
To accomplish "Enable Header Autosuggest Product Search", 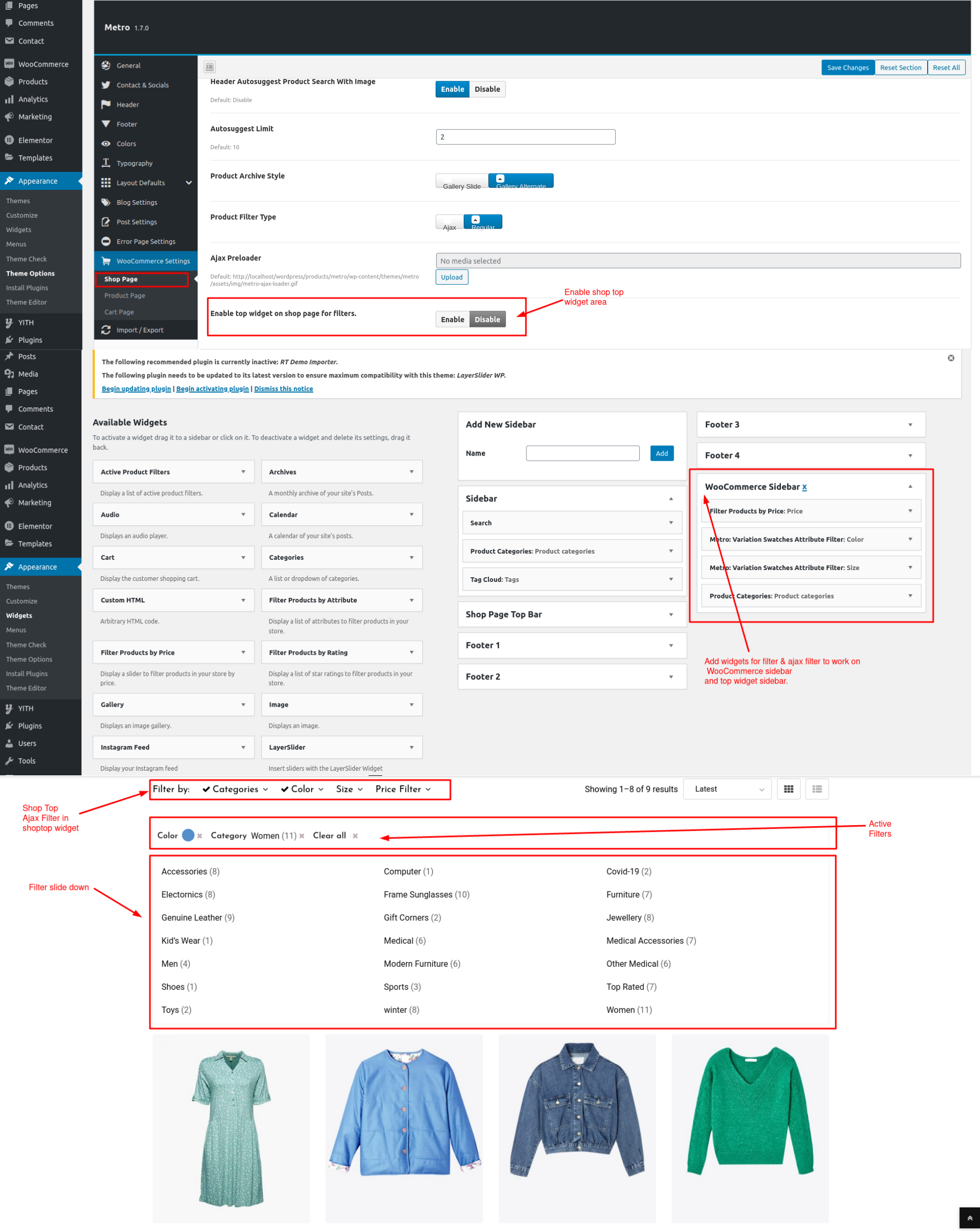I will (x=452, y=89).
